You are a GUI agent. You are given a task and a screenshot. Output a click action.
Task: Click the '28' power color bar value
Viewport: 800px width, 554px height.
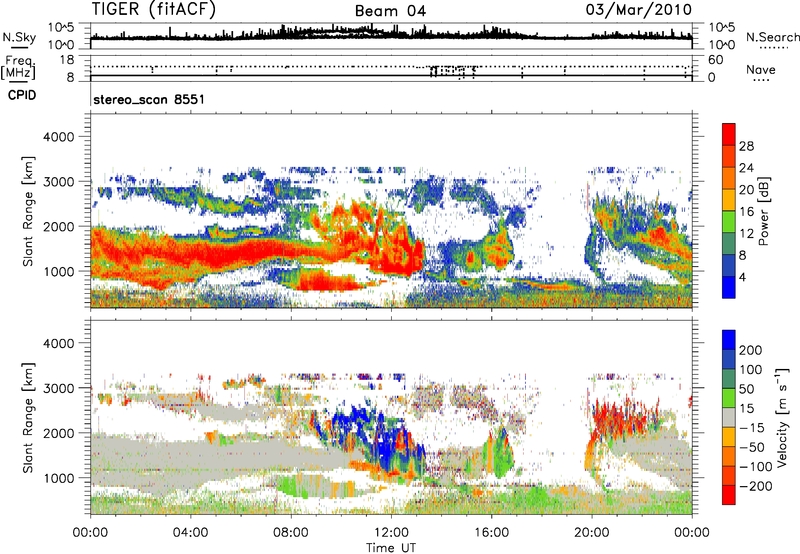(746, 146)
